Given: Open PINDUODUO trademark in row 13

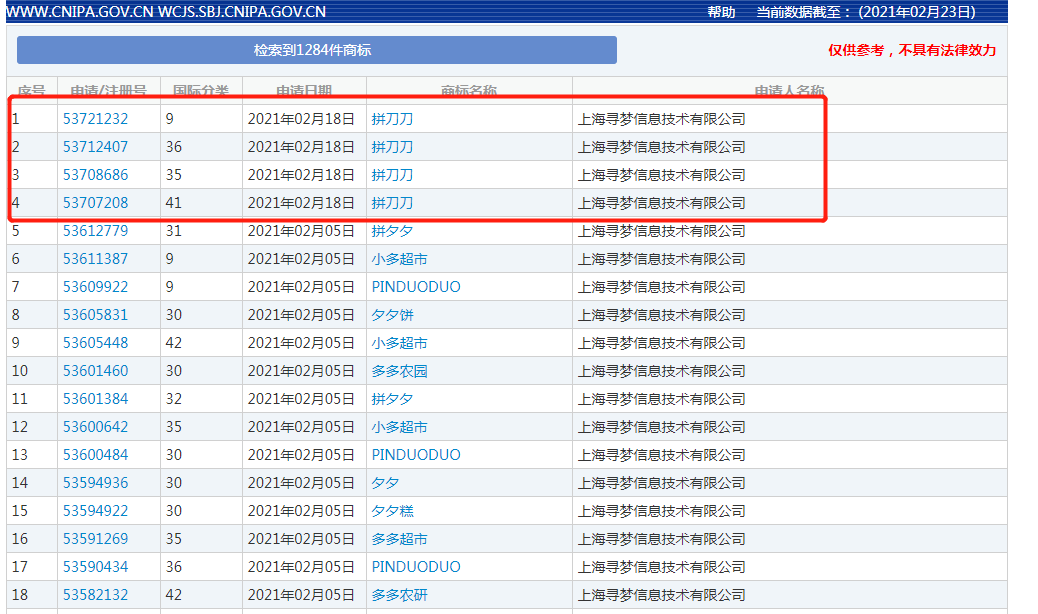Looking at the screenshot, I should point(416,455).
